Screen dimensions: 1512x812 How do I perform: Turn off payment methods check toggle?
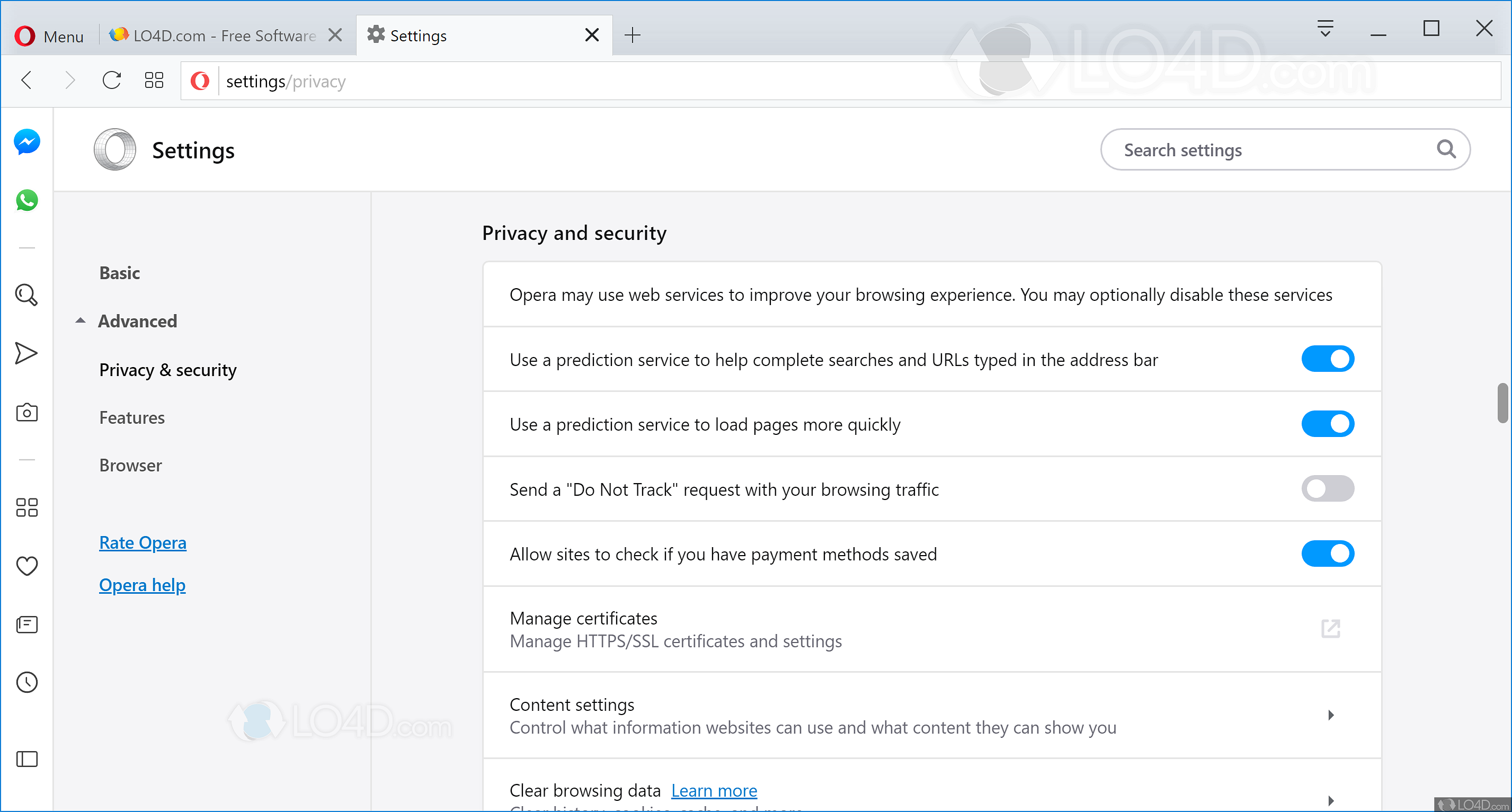1327,554
